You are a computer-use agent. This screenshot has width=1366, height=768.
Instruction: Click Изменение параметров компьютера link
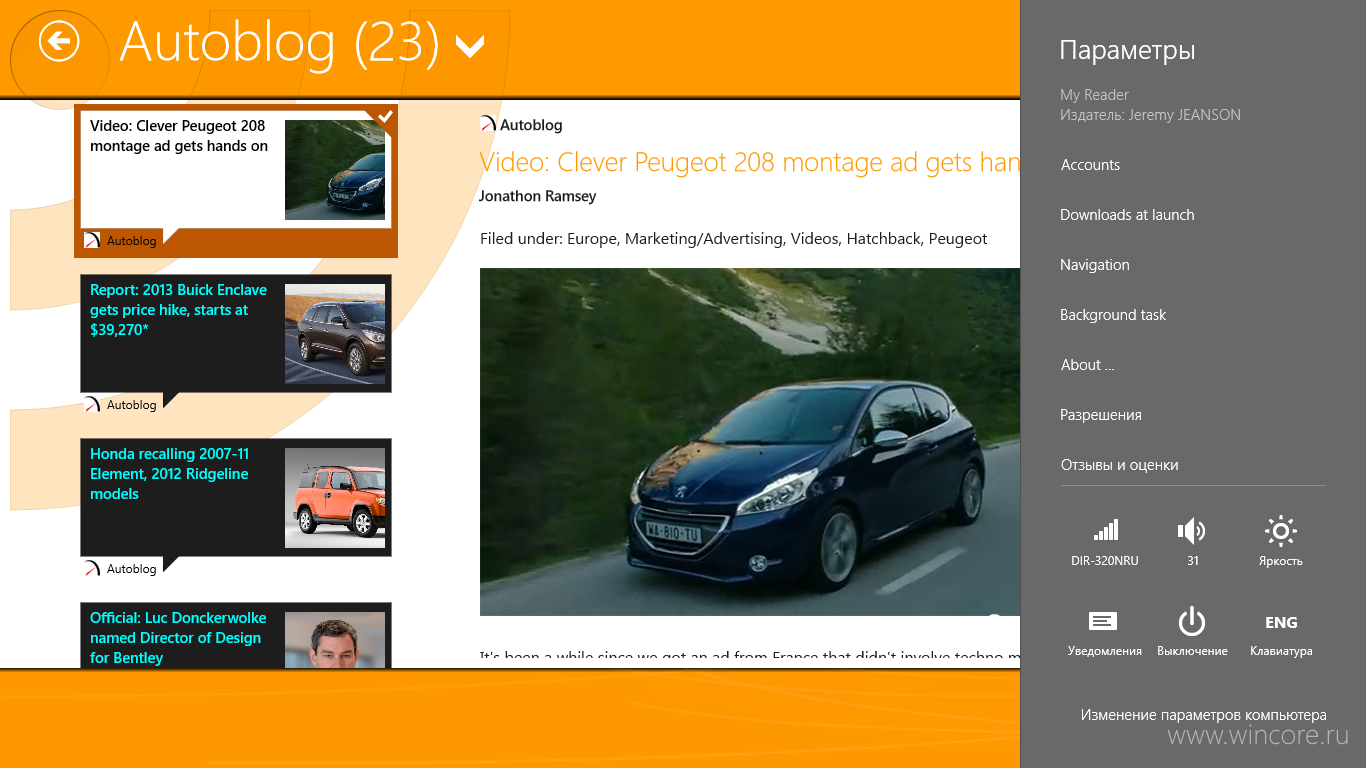1203,715
